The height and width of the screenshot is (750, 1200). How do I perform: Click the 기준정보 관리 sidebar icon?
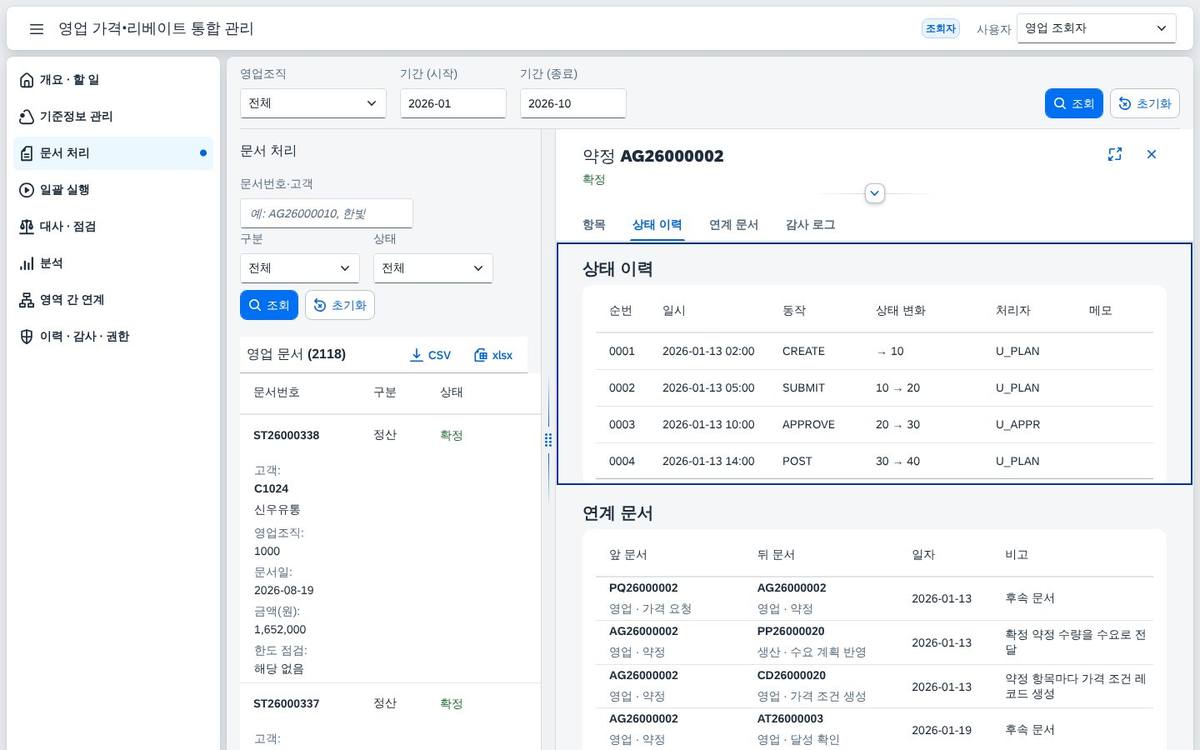[x=27, y=117]
